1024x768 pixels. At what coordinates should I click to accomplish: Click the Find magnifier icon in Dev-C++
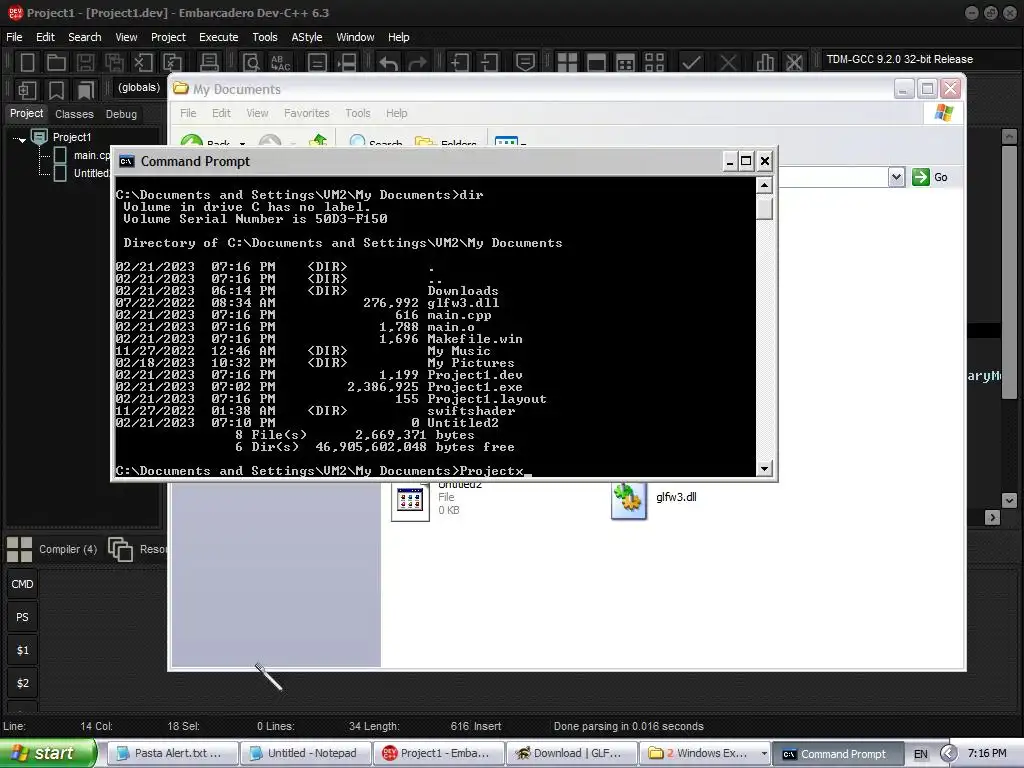pos(251,63)
